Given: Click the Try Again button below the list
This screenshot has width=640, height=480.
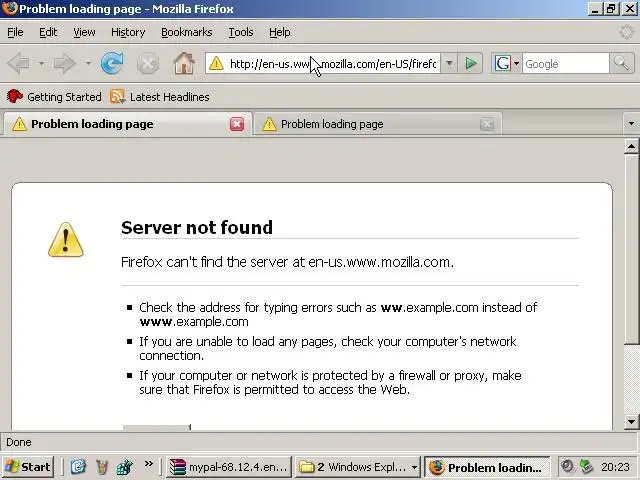Looking at the screenshot, I should tap(156, 427).
